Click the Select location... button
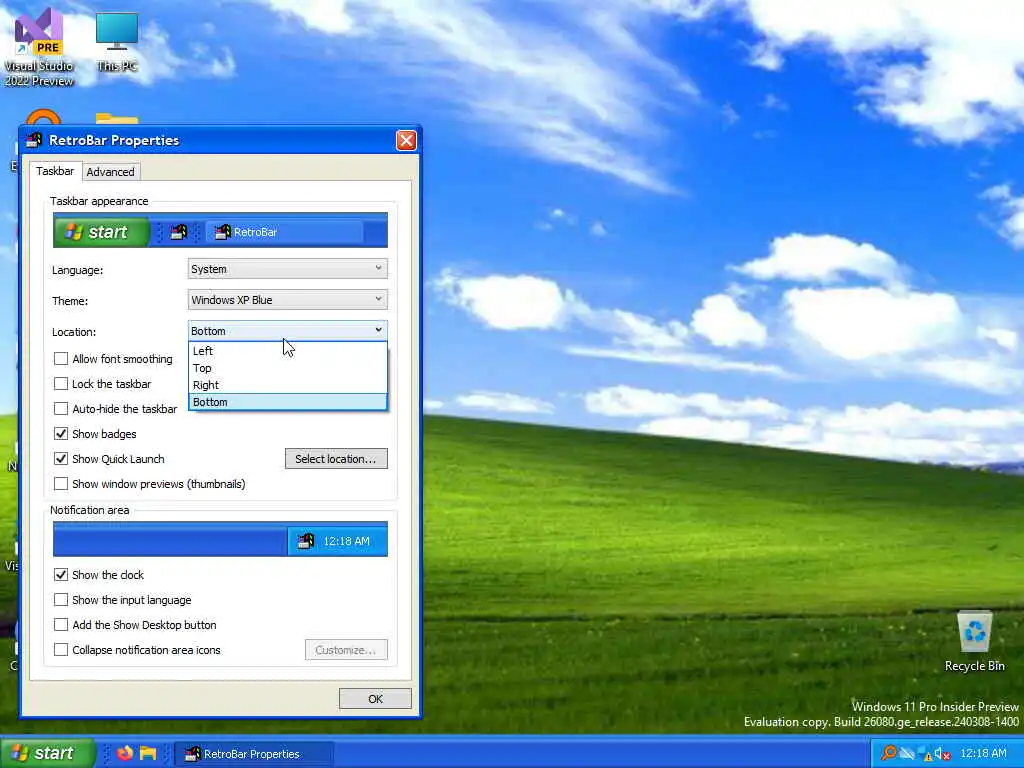 (x=336, y=458)
